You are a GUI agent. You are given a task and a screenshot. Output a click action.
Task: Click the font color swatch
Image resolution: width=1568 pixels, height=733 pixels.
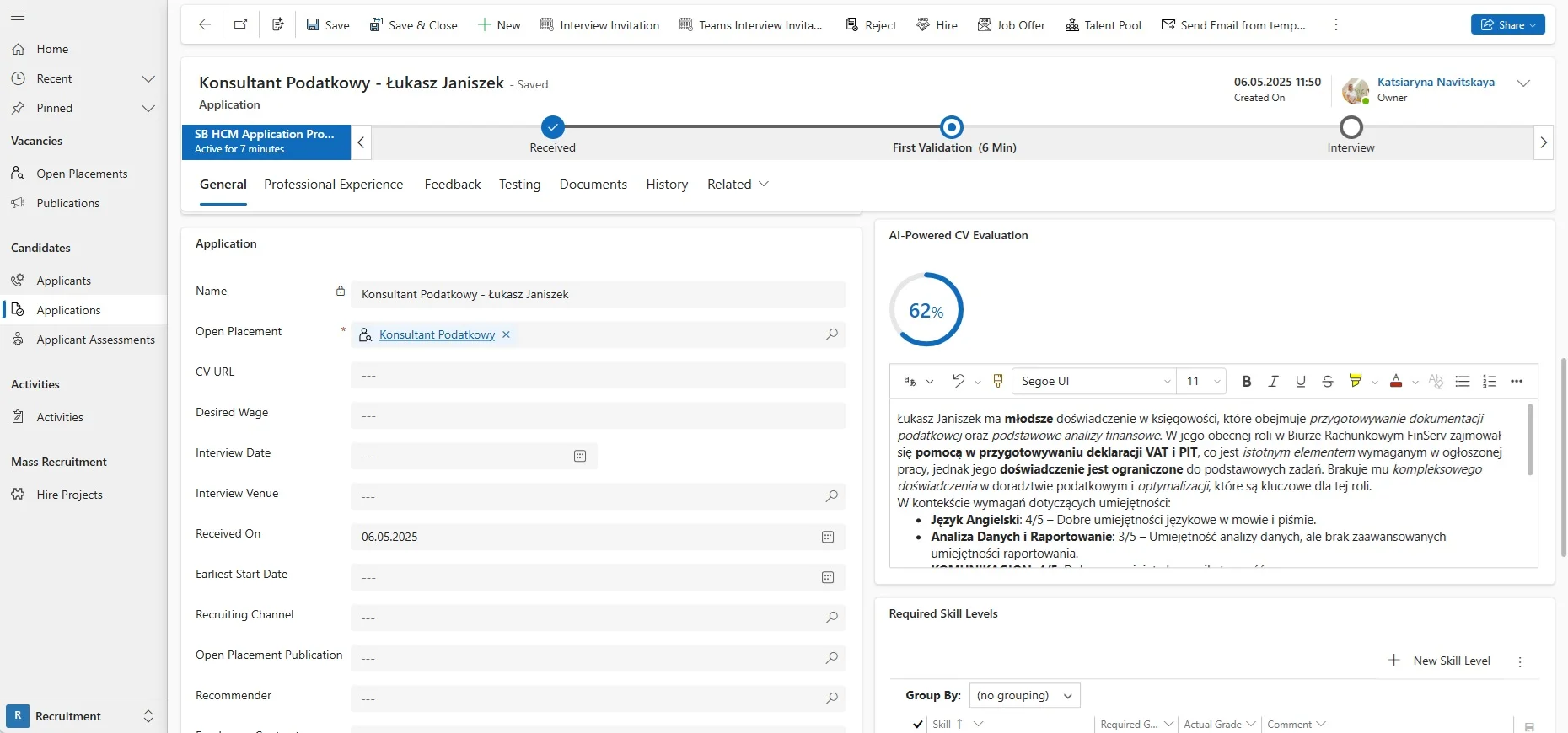pos(1396,382)
